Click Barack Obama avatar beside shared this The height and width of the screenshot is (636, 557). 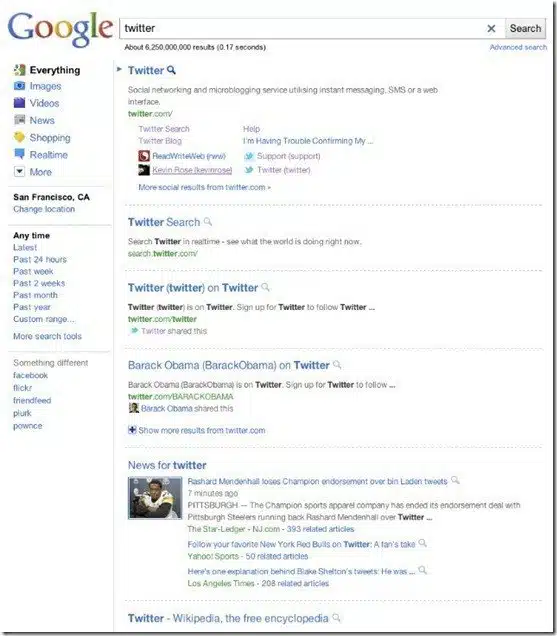[x=133, y=408]
